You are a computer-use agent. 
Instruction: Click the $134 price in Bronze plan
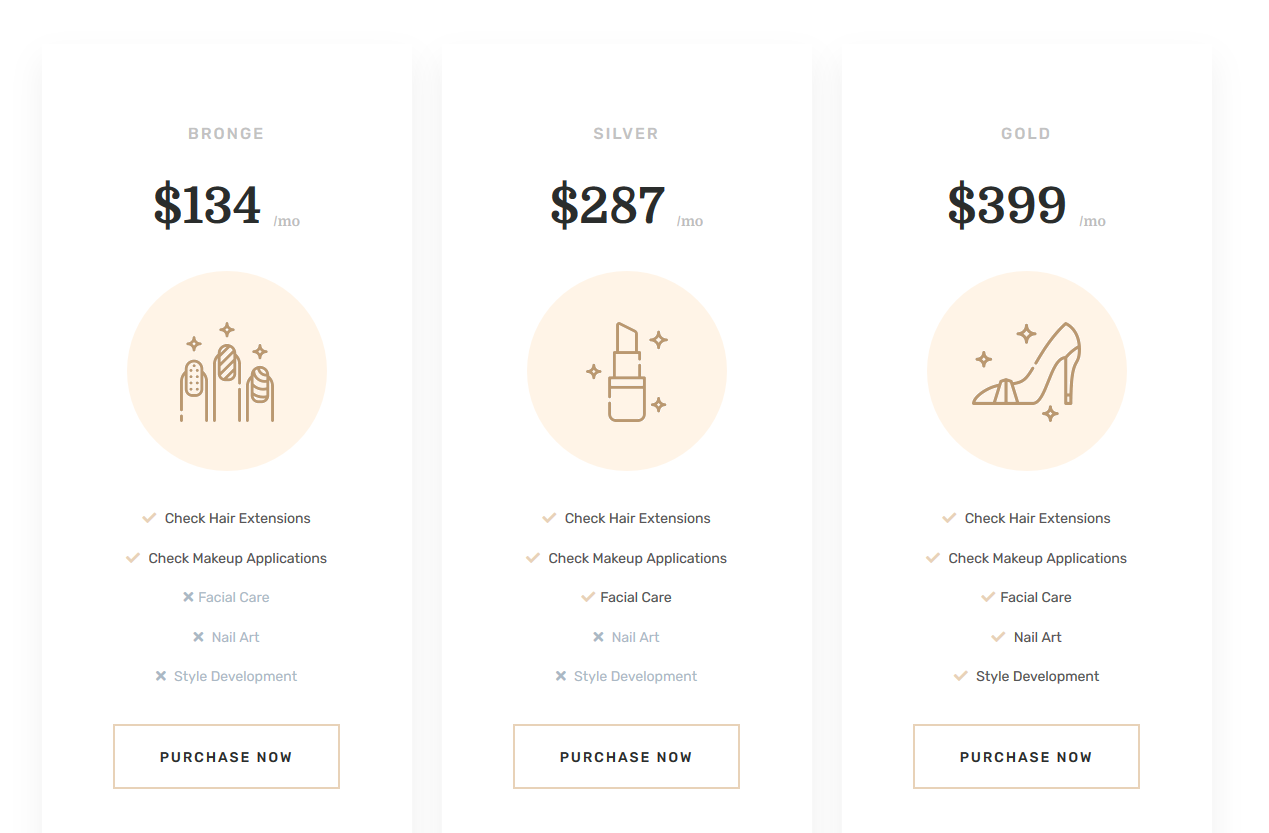(x=207, y=205)
